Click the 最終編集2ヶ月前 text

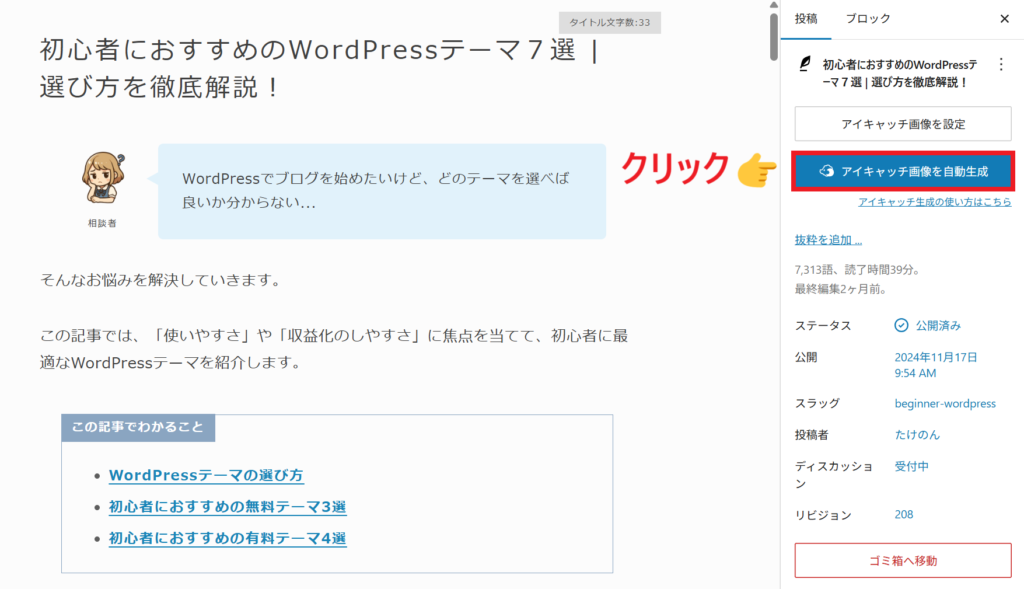click(x=840, y=289)
